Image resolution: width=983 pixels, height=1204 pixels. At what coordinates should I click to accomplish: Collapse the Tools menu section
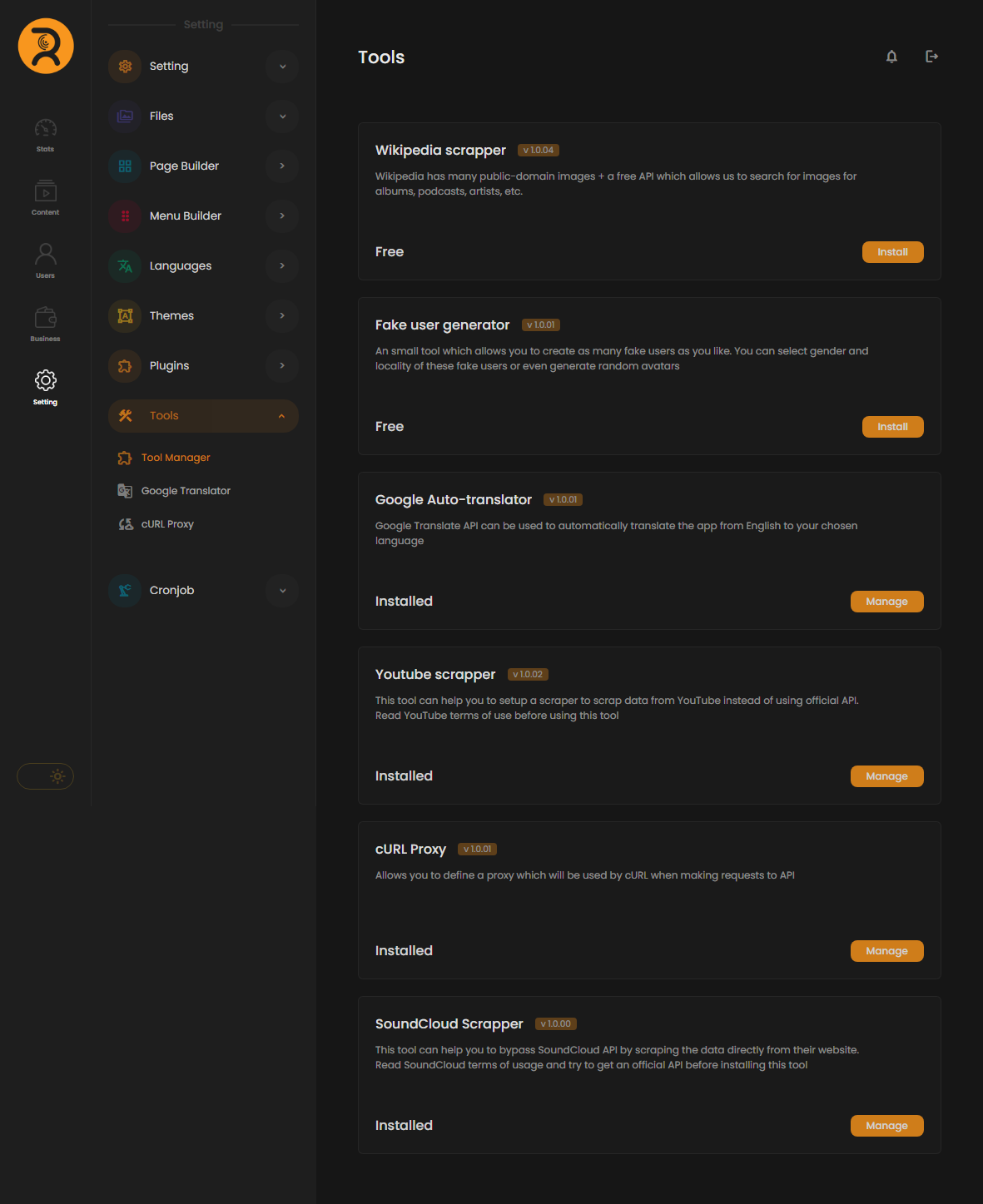(x=281, y=416)
